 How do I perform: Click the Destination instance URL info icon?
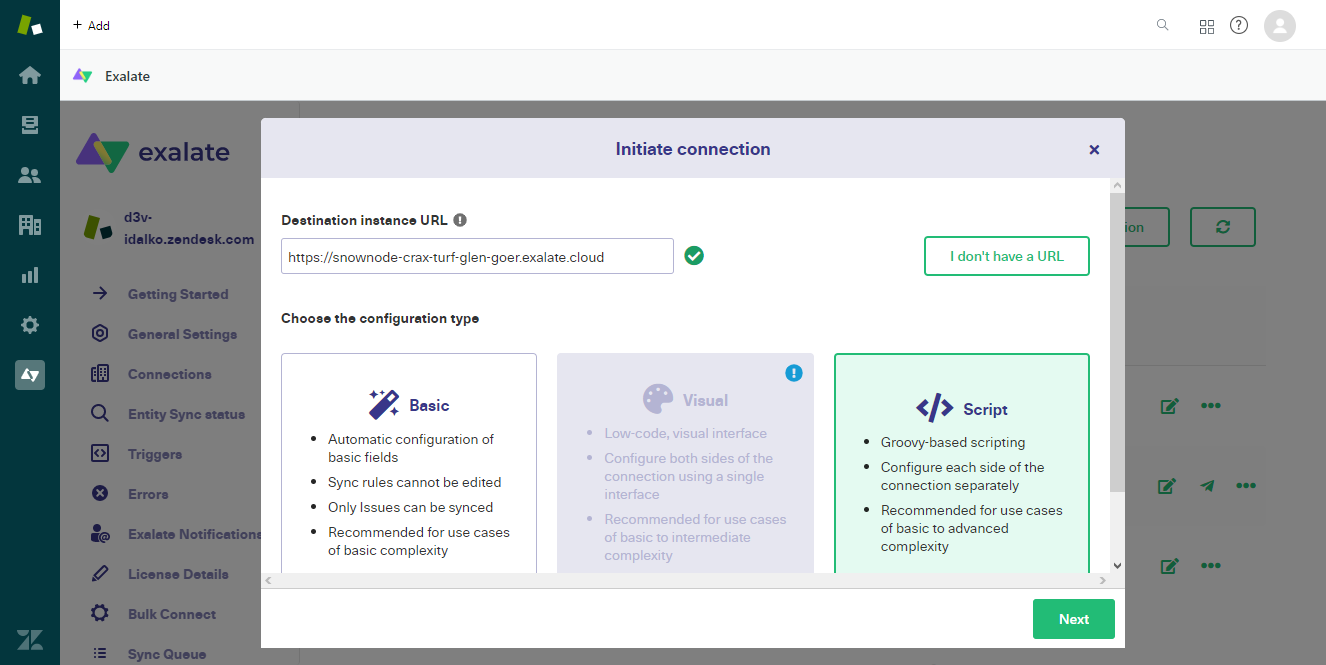click(460, 220)
